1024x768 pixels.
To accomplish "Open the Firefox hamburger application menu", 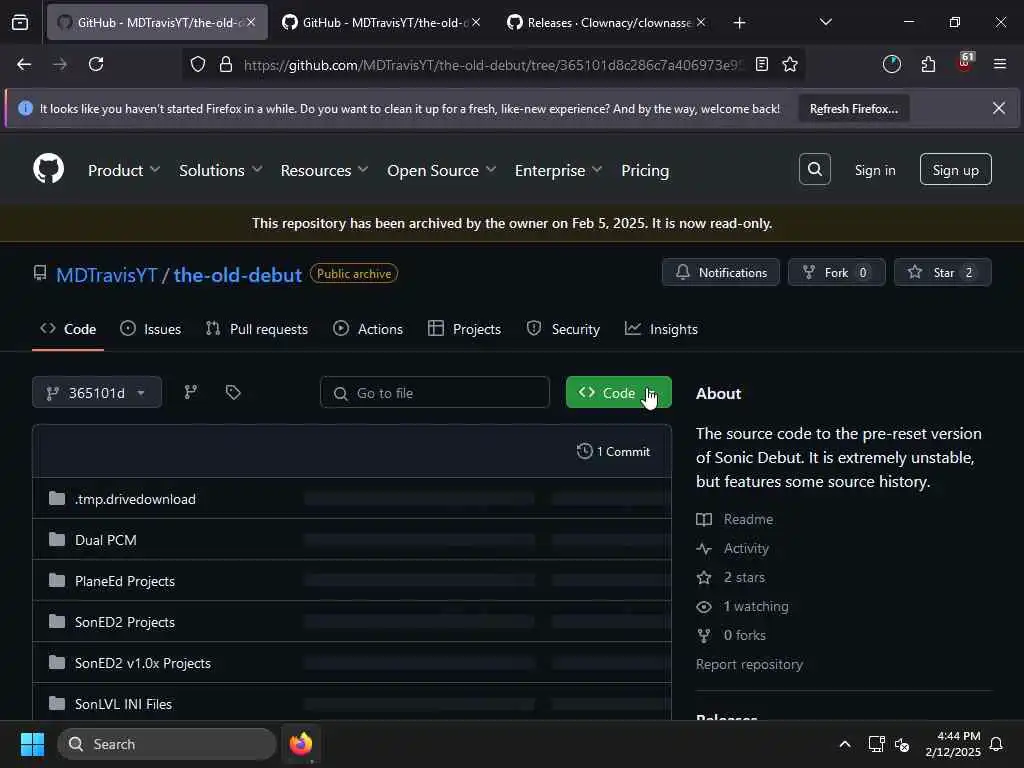I will coord(999,64).
